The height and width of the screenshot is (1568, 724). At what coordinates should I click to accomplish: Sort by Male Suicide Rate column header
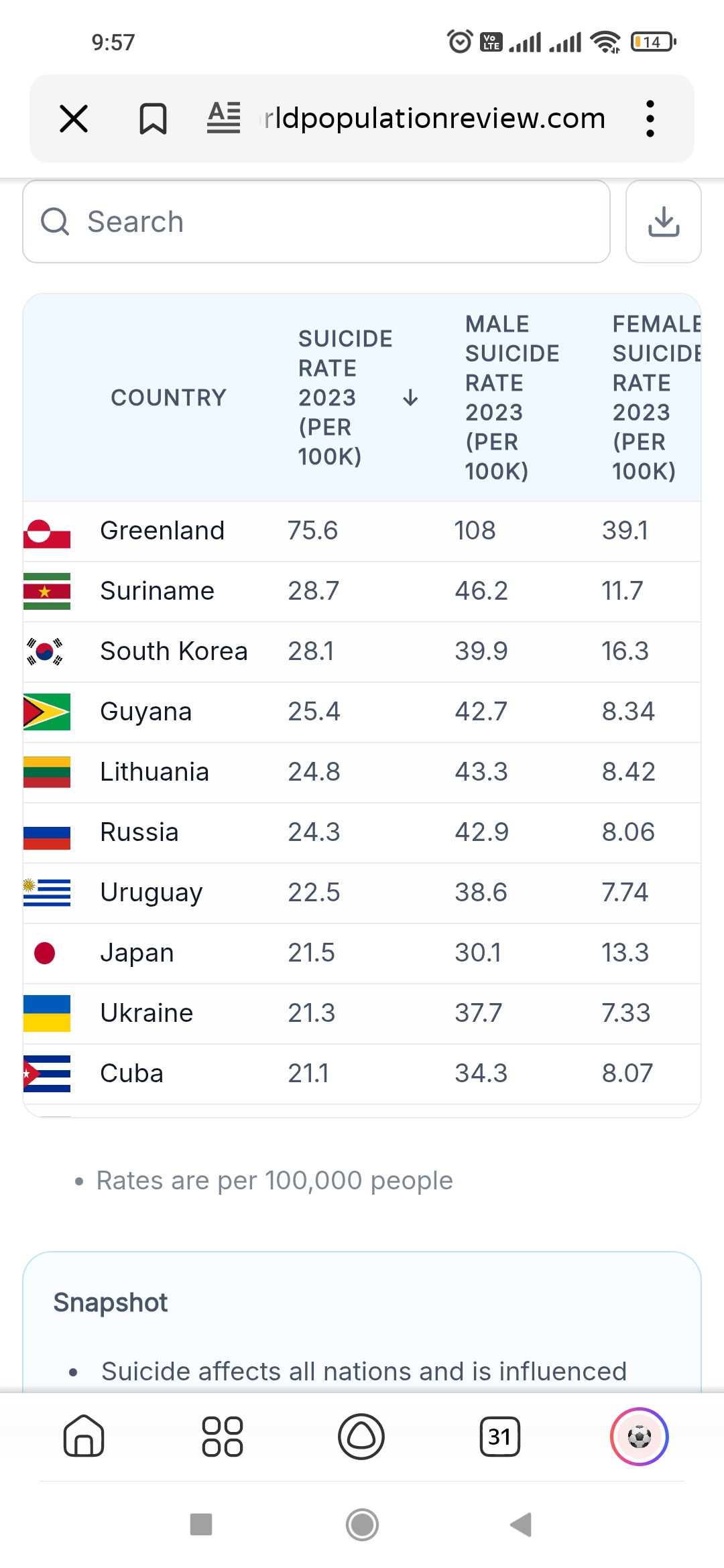pyautogui.click(x=512, y=397)
